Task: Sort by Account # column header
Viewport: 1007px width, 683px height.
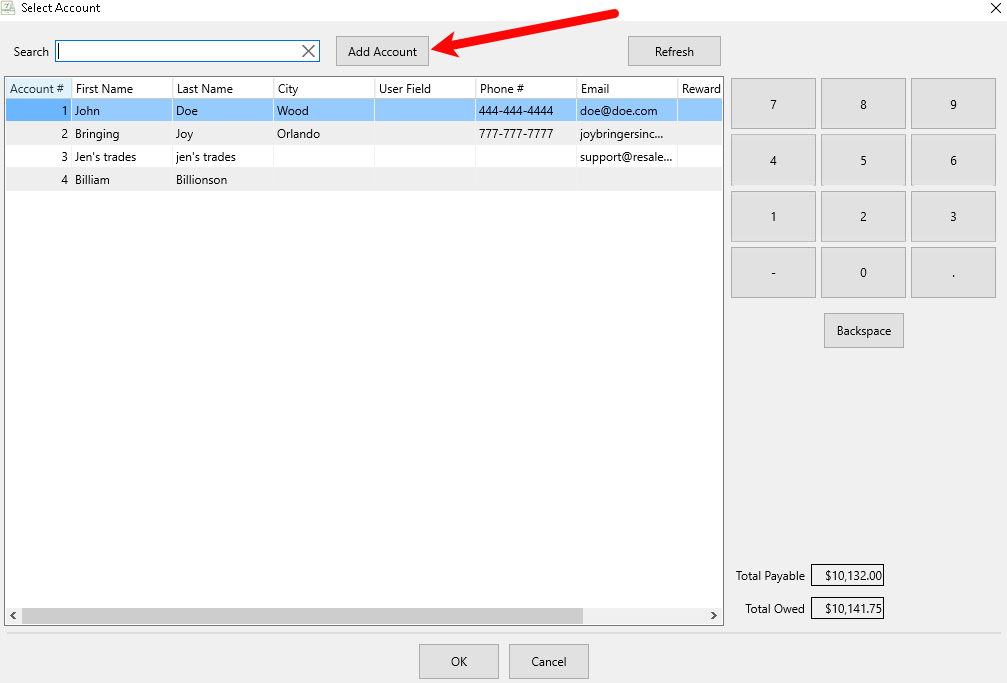Action: coord(39,89)
